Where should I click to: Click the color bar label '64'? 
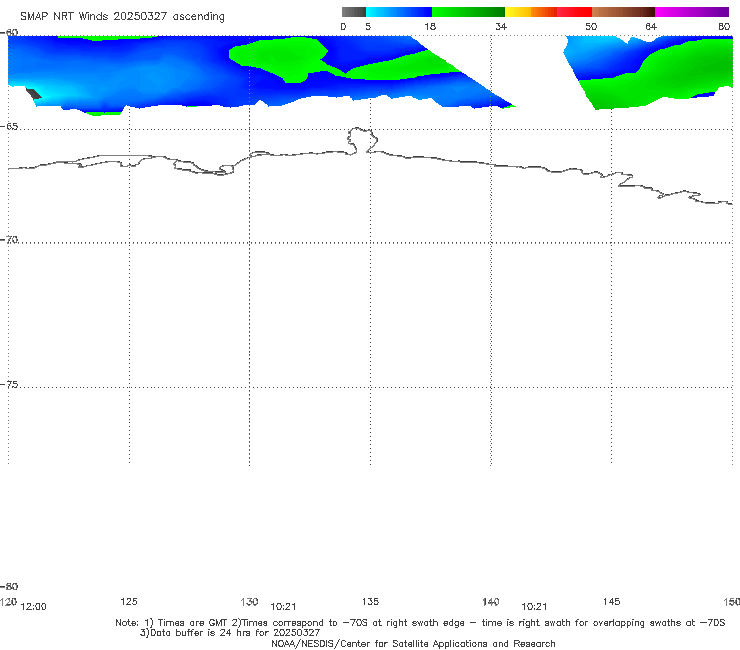point(651,27)
